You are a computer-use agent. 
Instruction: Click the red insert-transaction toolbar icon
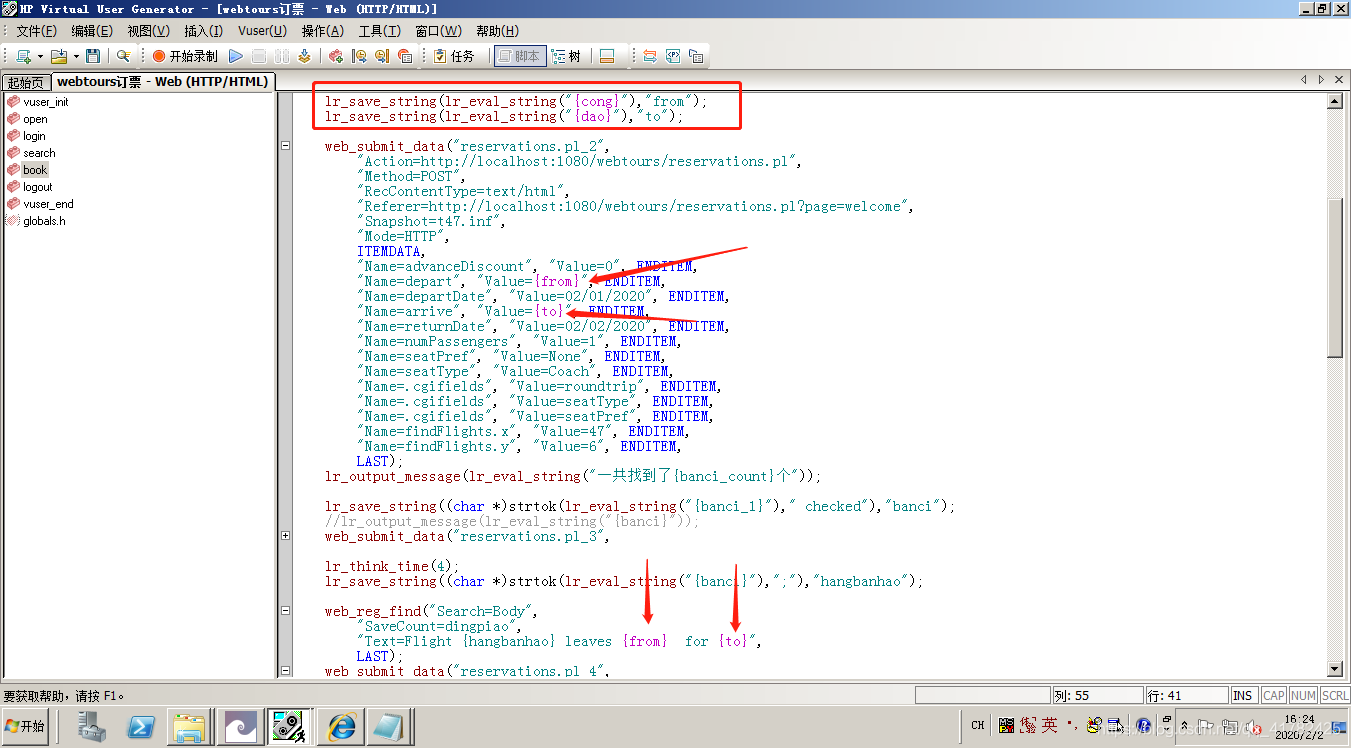tap(336, 56)
